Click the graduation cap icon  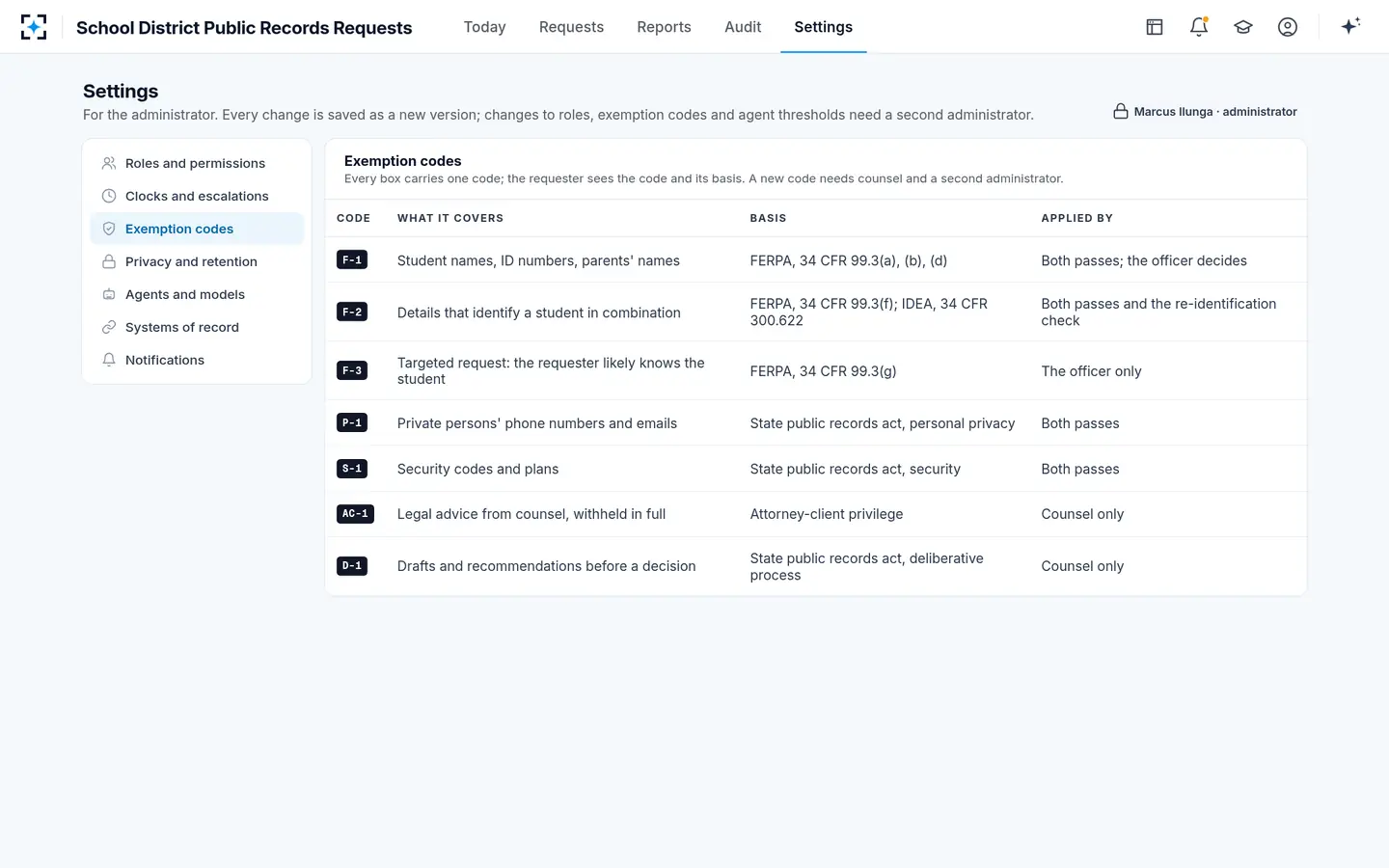click(1243, 27)
